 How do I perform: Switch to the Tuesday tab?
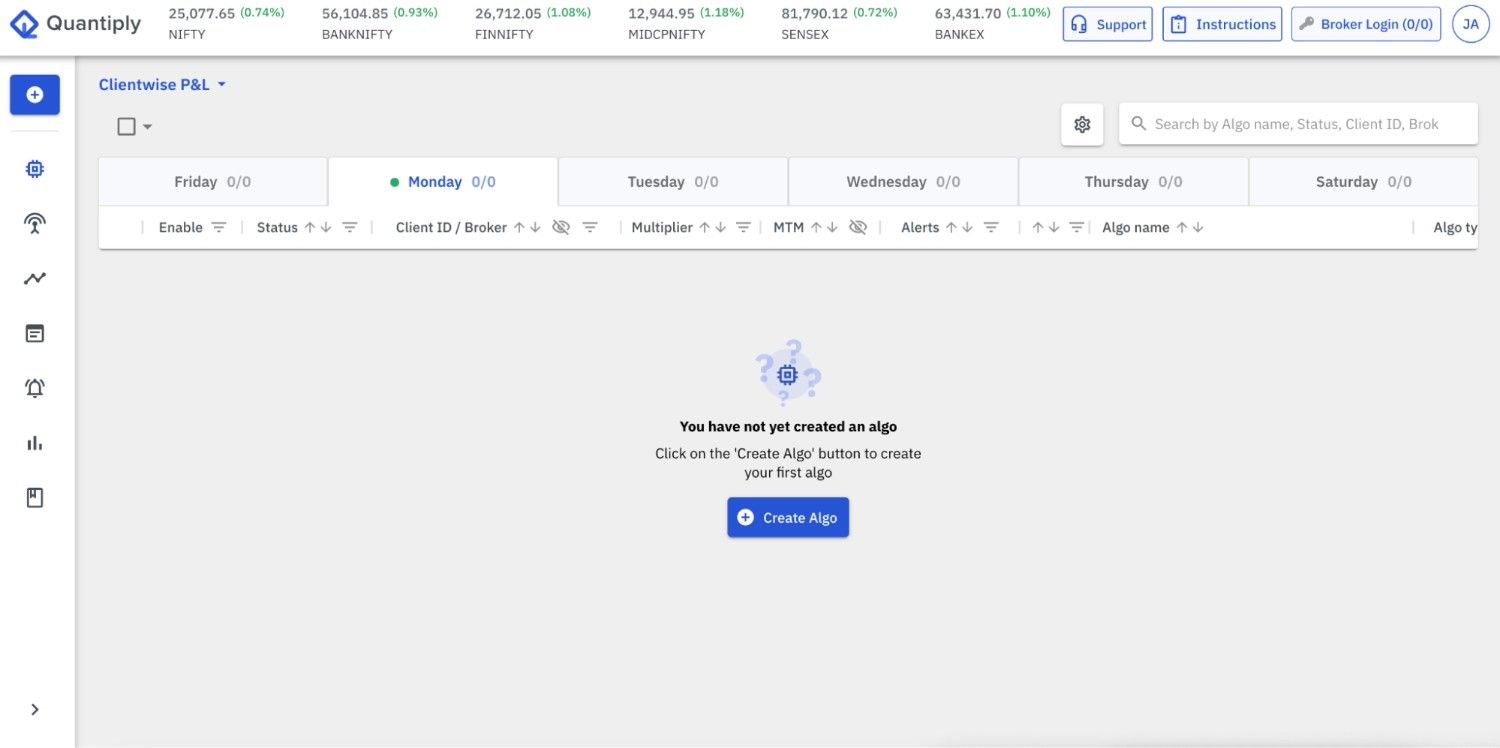tap(673, 182)
